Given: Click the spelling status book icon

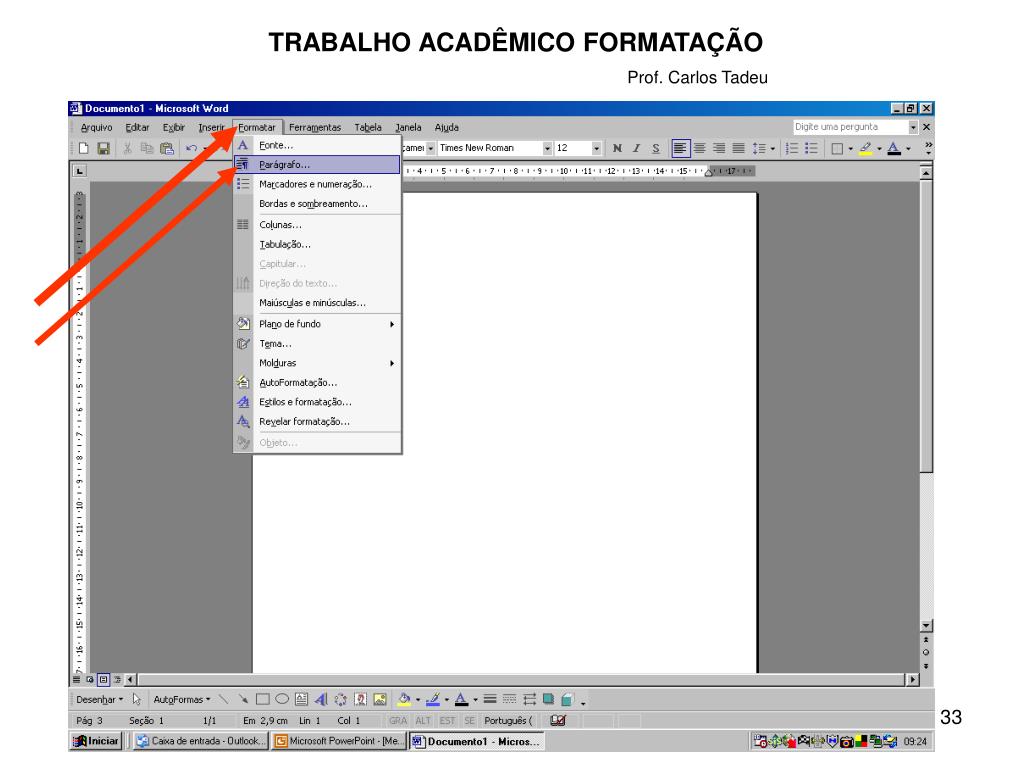Looking at the screenshot, I should (558, 720).
